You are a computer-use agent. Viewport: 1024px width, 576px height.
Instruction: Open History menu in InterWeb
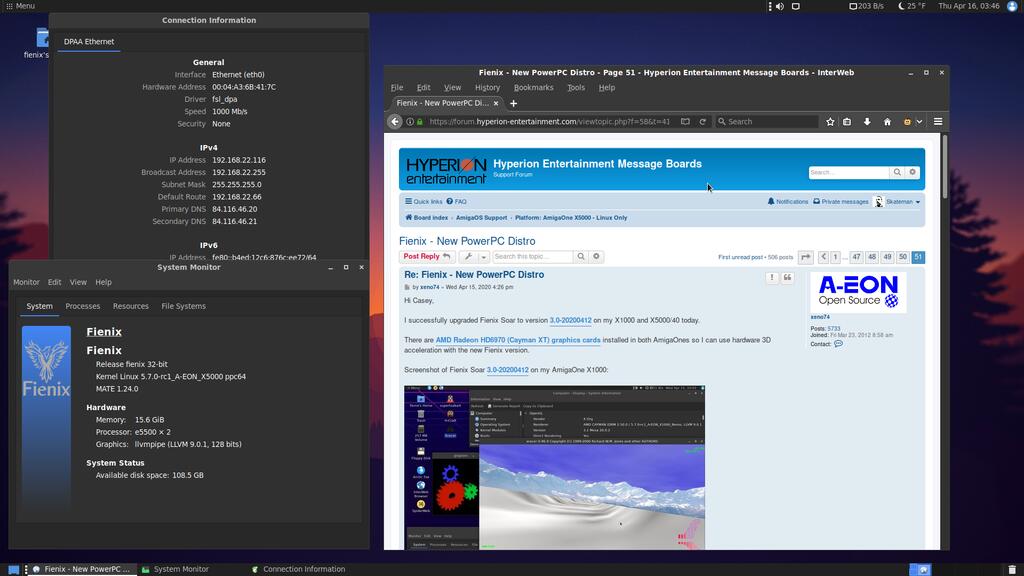coord(487,88)
